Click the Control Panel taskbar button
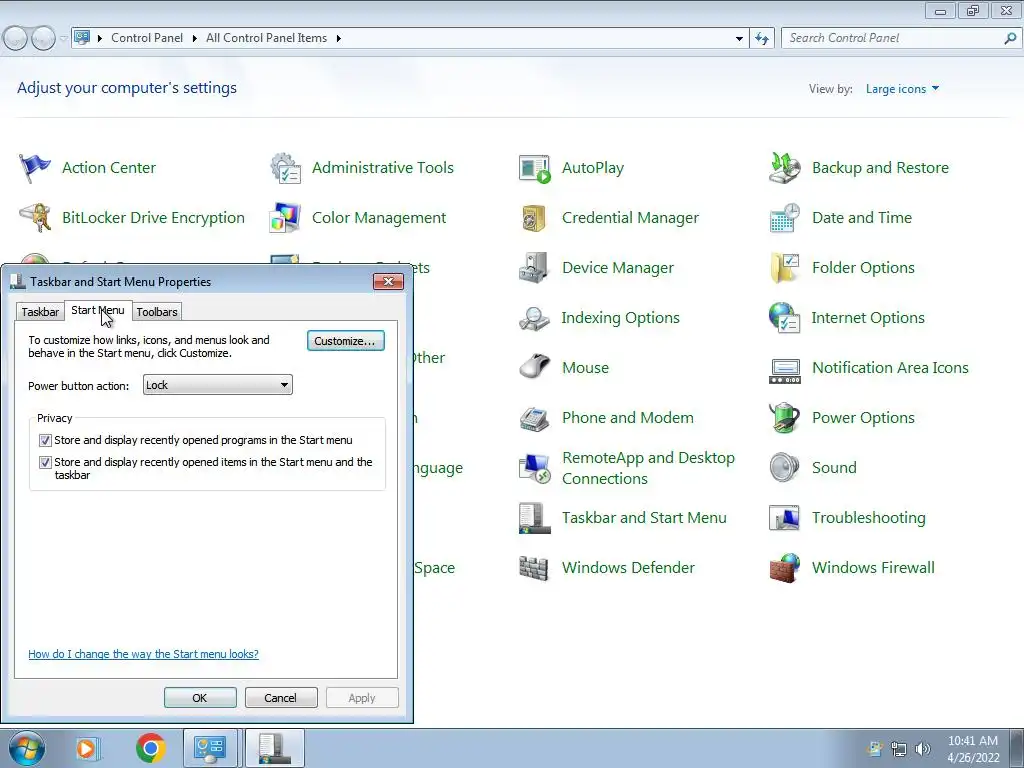 pyautogui.click(x=209, y=748)
